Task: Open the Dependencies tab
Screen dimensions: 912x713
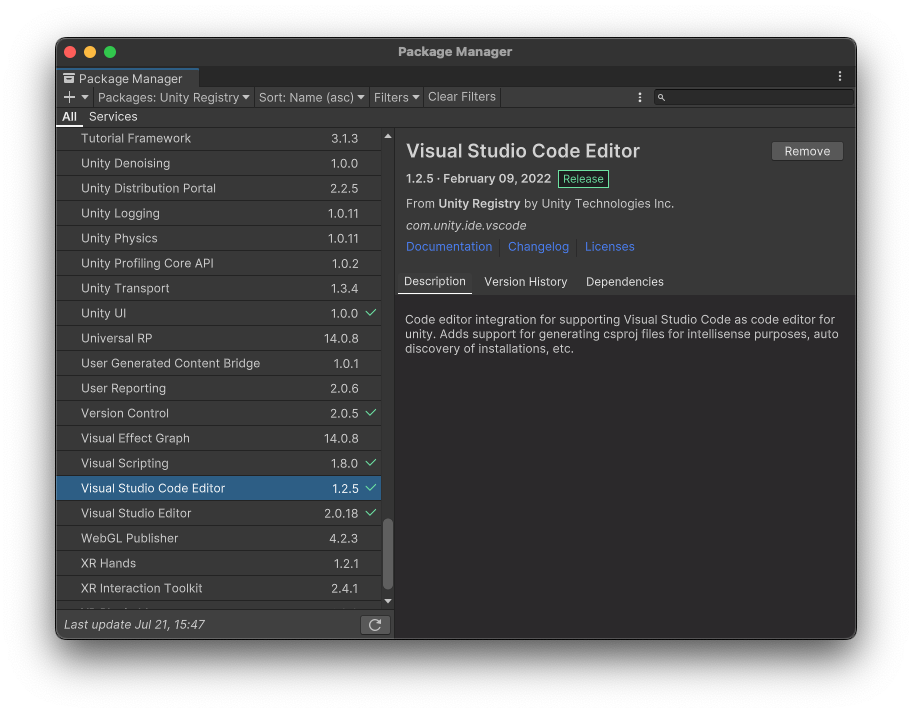Action: coord(624,281)
